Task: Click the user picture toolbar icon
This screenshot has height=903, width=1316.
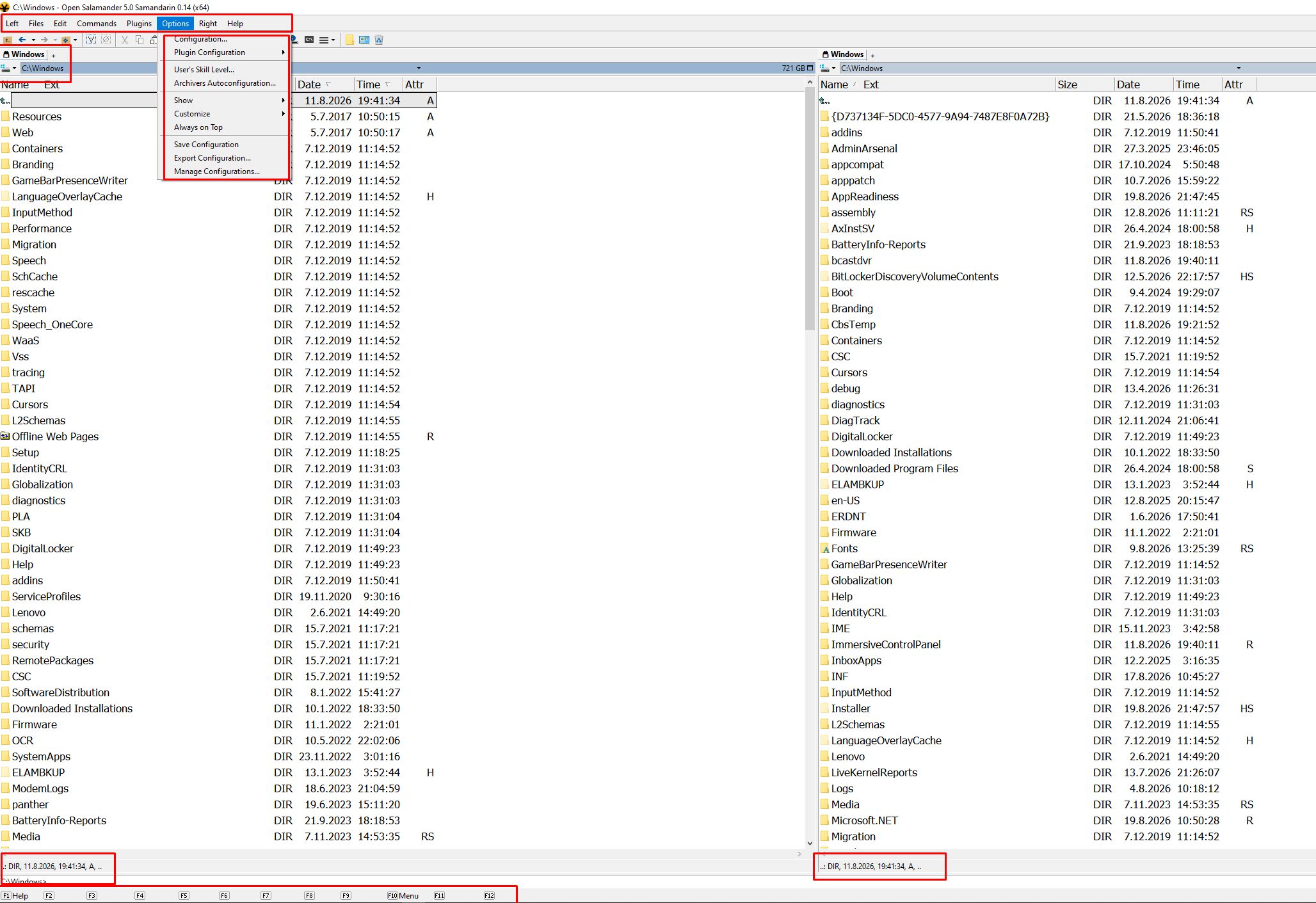Action: point(364,40)
